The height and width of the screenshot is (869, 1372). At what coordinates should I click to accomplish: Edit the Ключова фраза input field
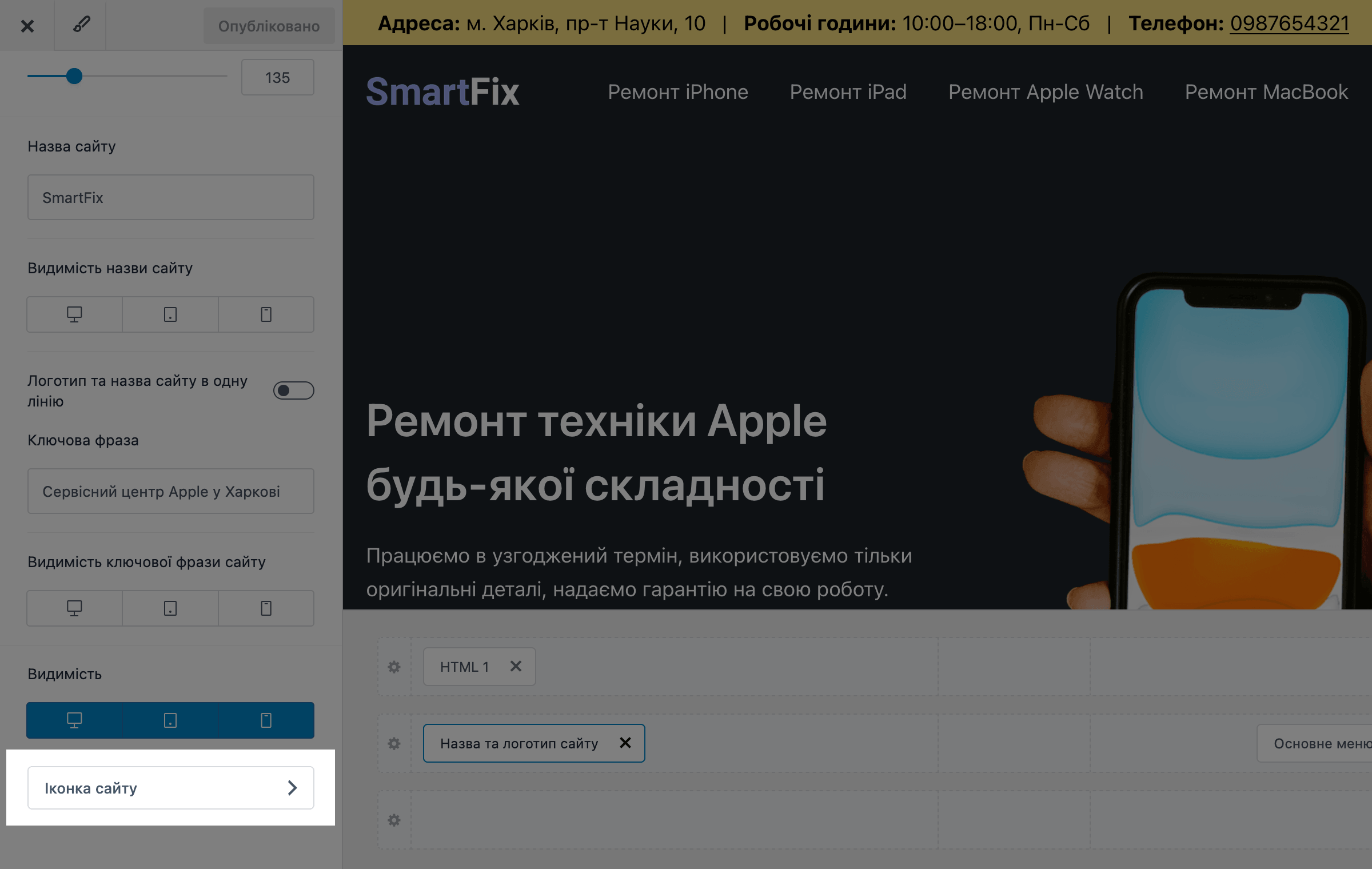click(x=170, y=491)
